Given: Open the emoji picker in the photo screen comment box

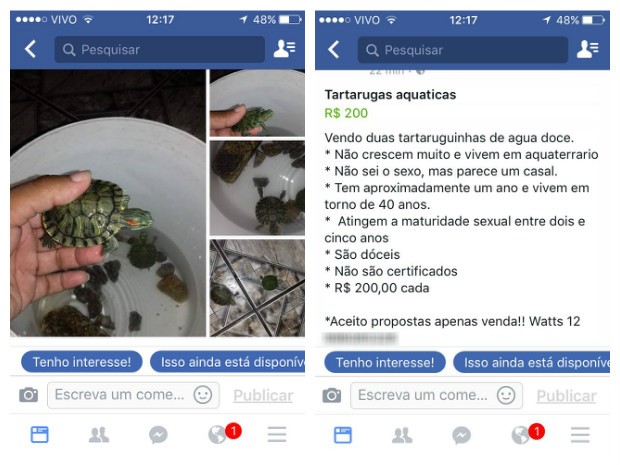Looking at the screenshot, I should [x=203, y=395].
